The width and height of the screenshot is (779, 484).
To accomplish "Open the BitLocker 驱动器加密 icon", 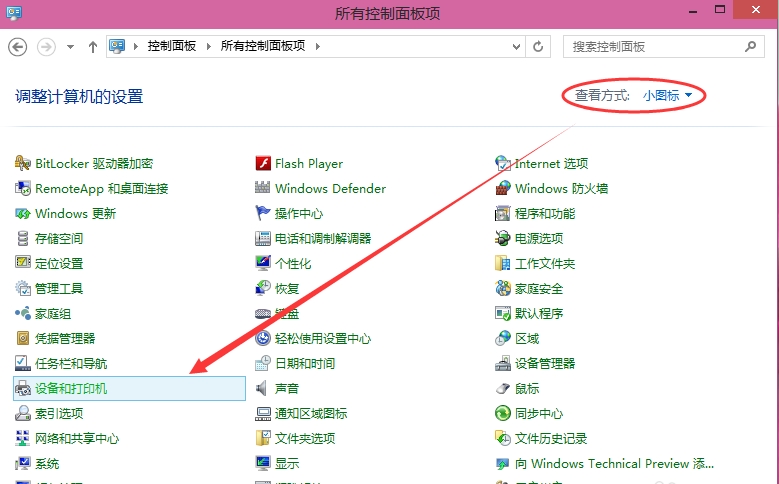I will 23,163.
